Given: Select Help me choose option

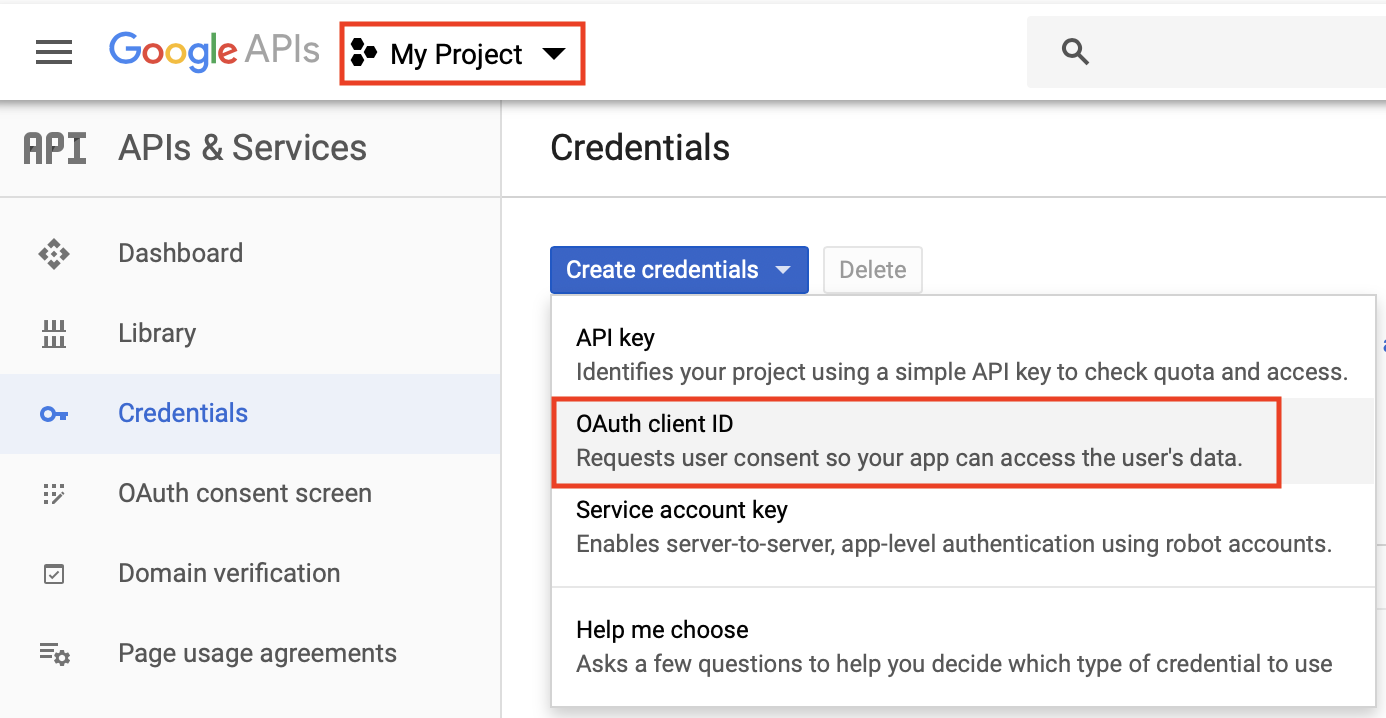Looking at the screenshot, I should [963, 647].
